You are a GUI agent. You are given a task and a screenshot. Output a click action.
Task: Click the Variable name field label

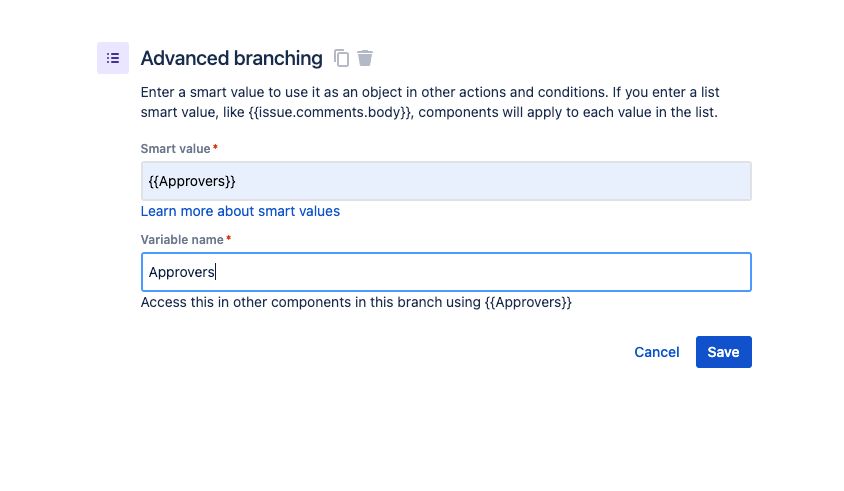point(182,240)
